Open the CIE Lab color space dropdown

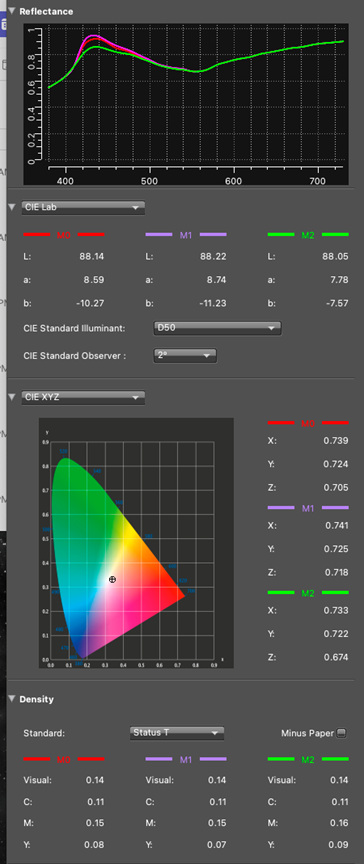pos(83,207)
